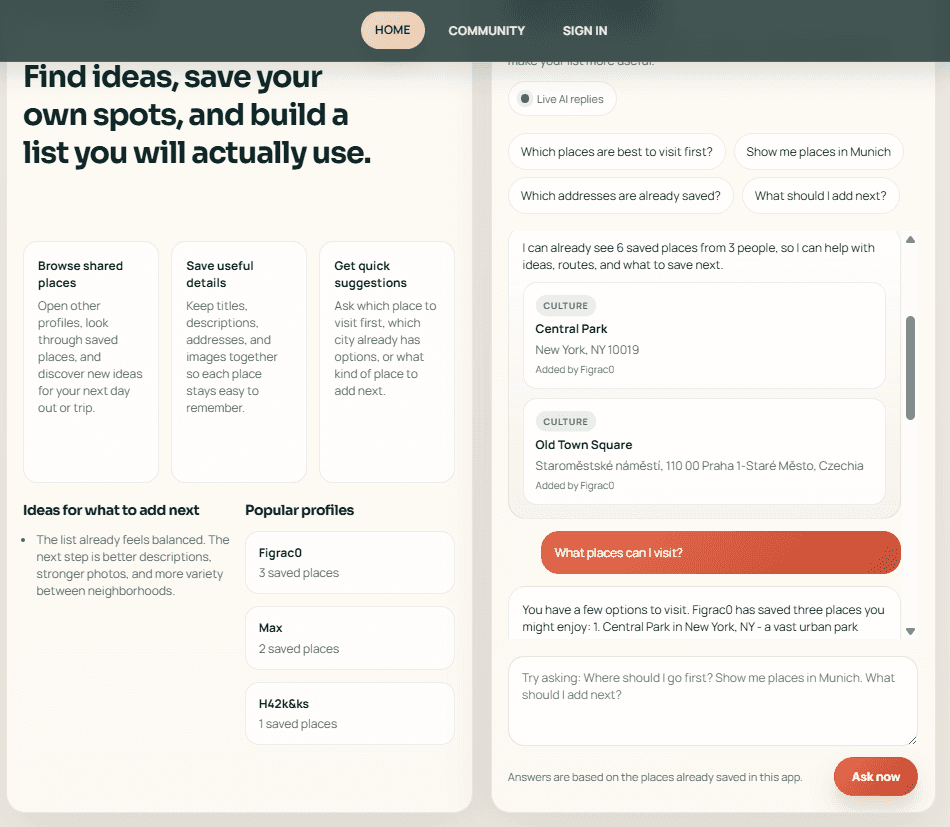Click the question input field
The width and height of the screenshot is (950, 827).
[711, 700]
